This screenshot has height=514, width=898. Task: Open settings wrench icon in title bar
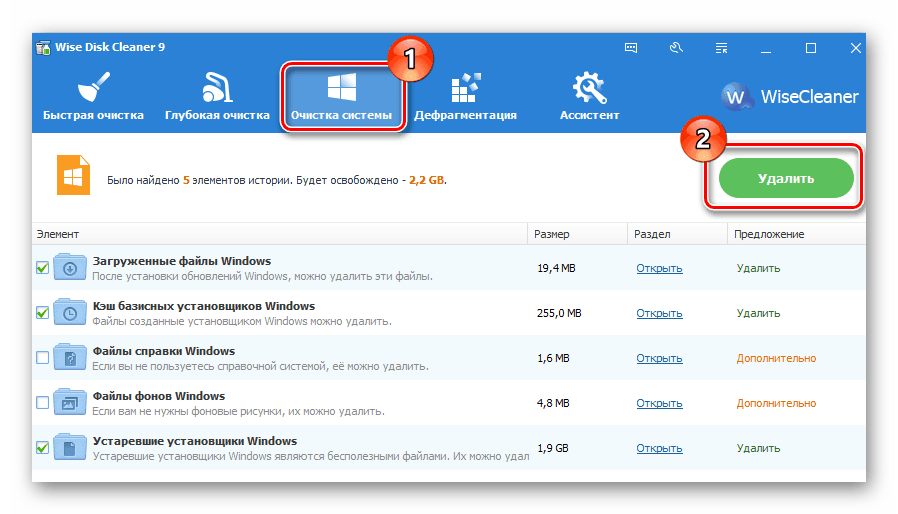point(676,47)
